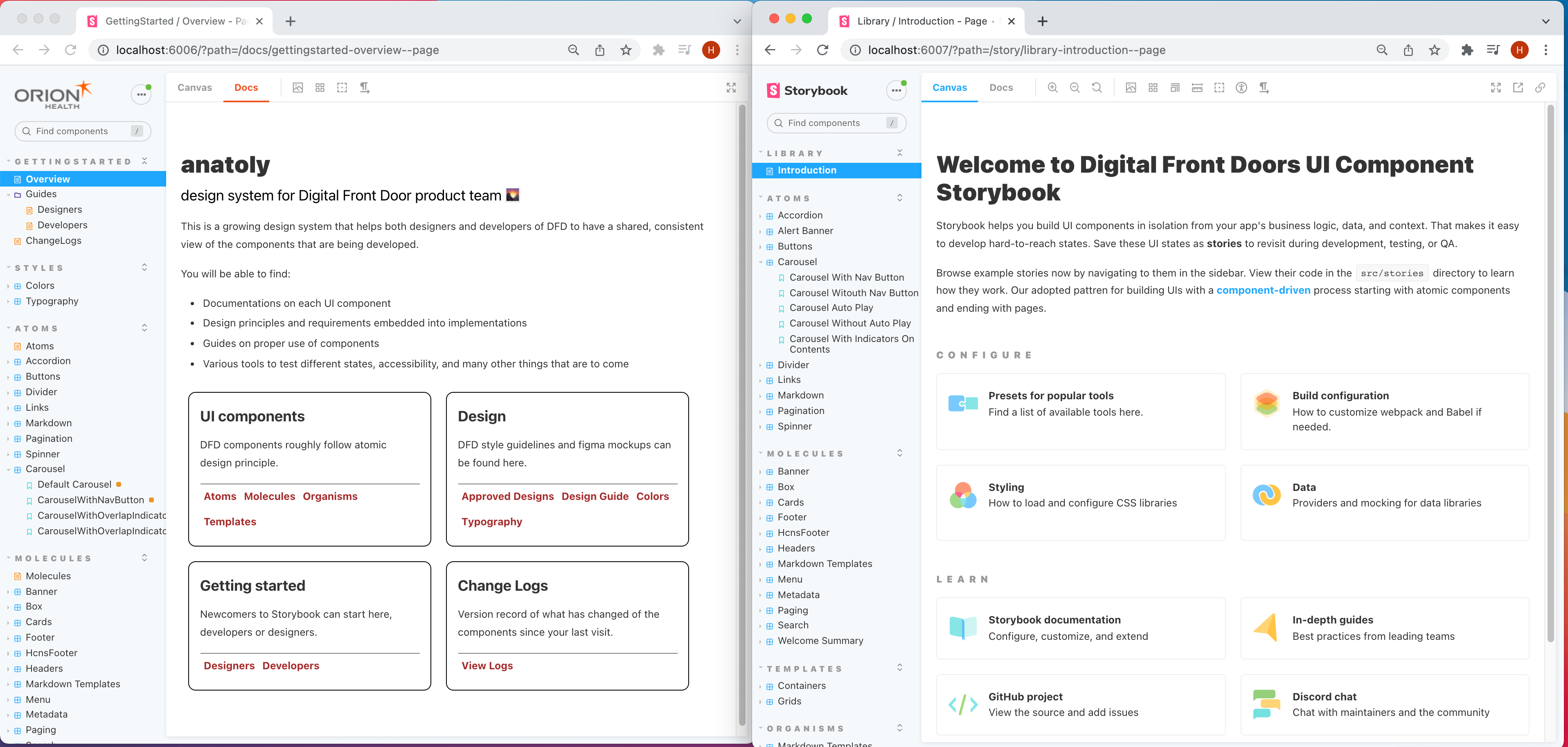
Task: Reload page in right browser window
Action: (x=822, y=50)
